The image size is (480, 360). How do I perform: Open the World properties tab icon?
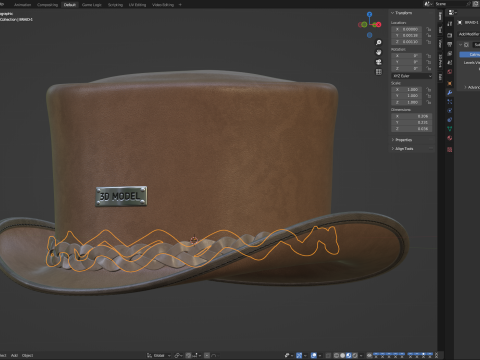pos(450,71)
